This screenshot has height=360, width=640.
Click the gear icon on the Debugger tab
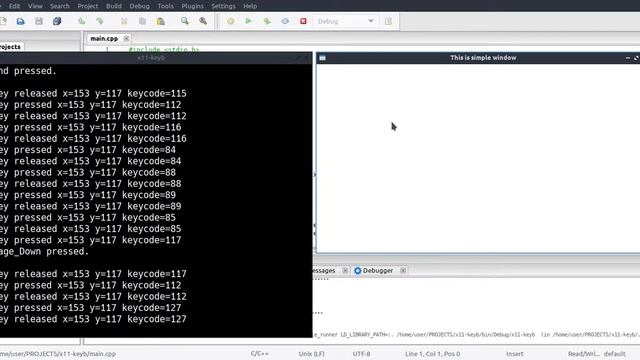(x=358, y=271)
